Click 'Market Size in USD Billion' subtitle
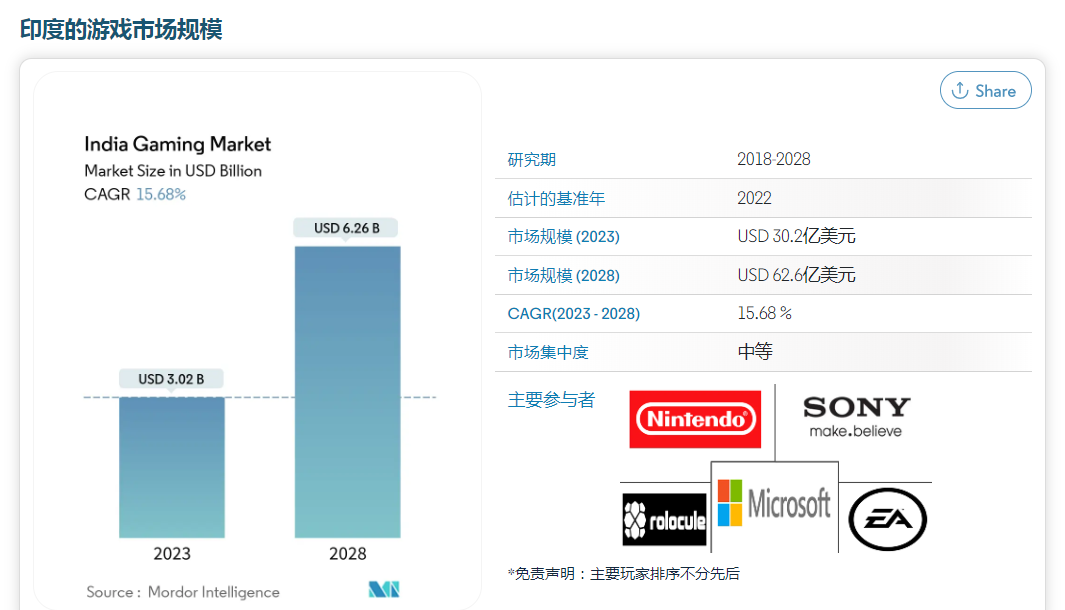Viewport: 1065px width, 610px height. coord(173,171)
